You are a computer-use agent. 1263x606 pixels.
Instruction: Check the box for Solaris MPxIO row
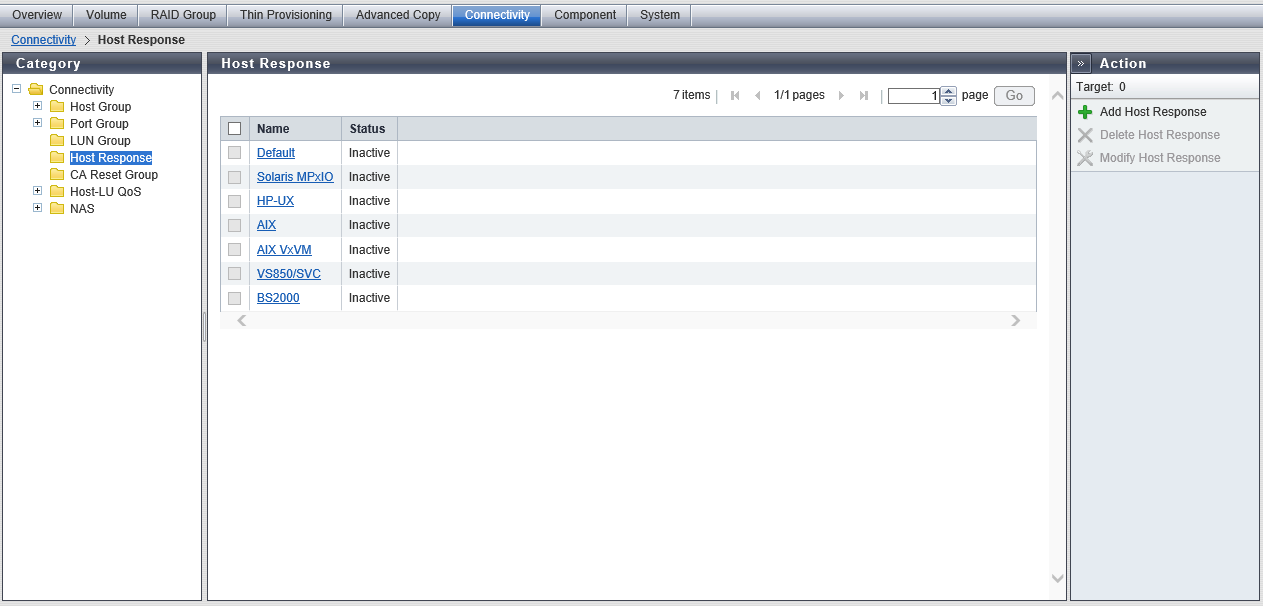point(235,177)
